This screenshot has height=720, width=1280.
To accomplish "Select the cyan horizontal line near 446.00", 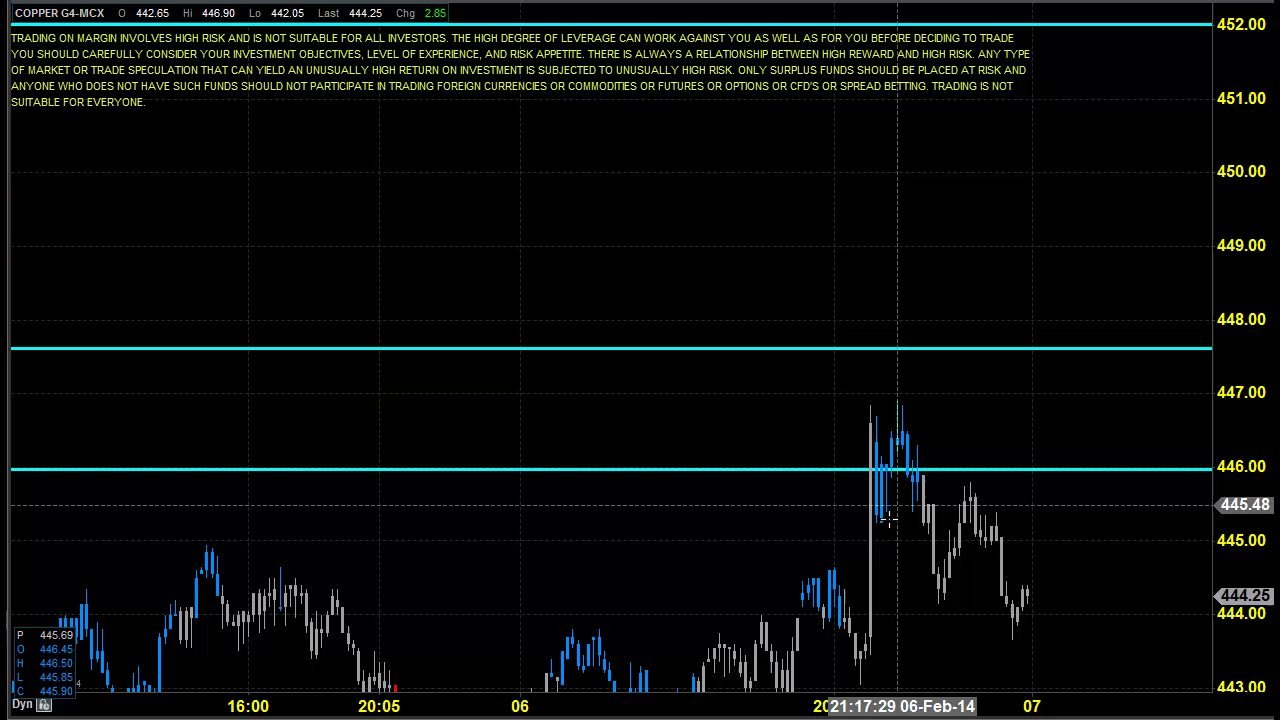I will pos(610,469).
